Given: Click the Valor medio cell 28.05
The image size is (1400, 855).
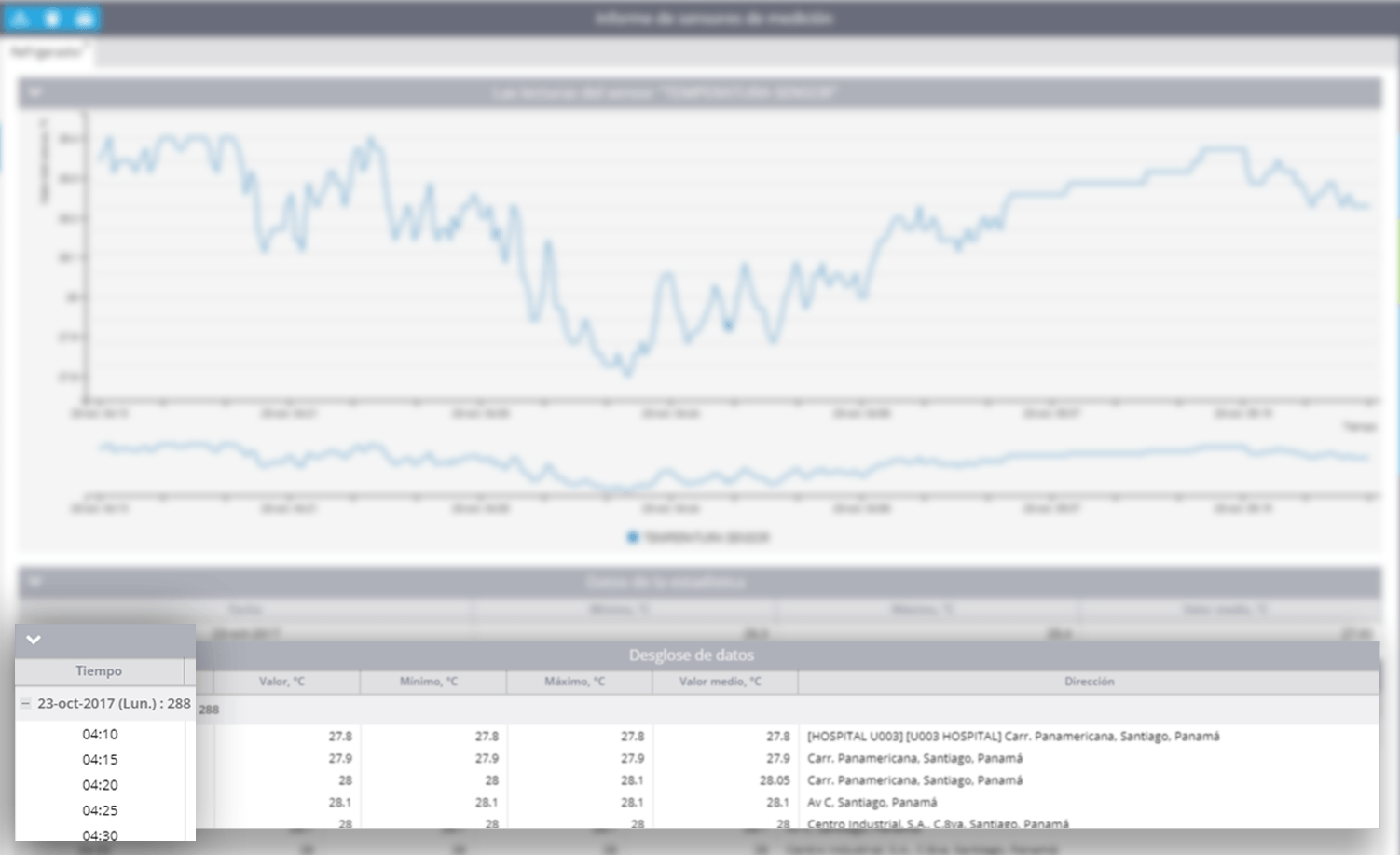Looking at the screenshot, I should pyautogui.click(x=775, y=780).
